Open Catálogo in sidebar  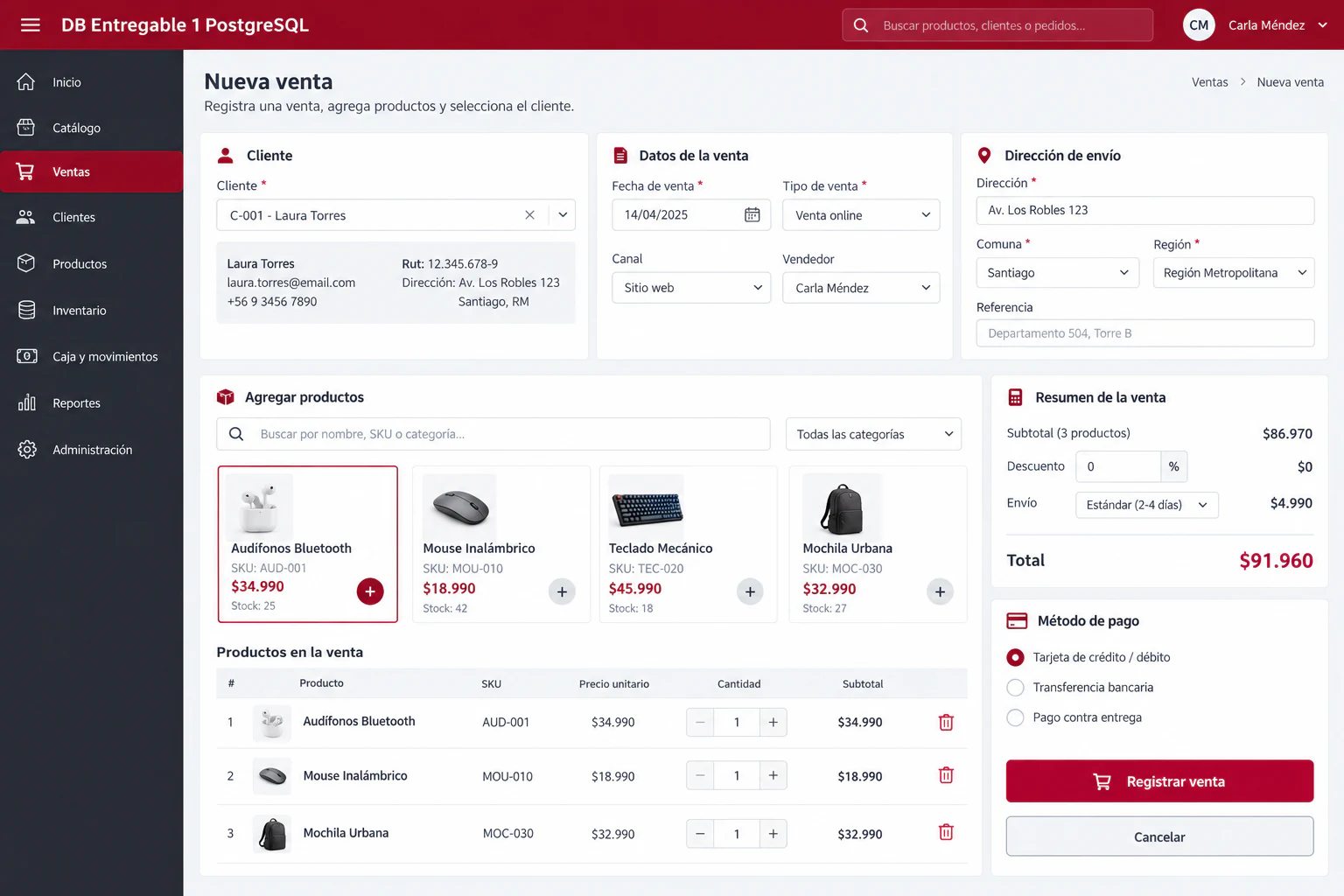point(91,128)
